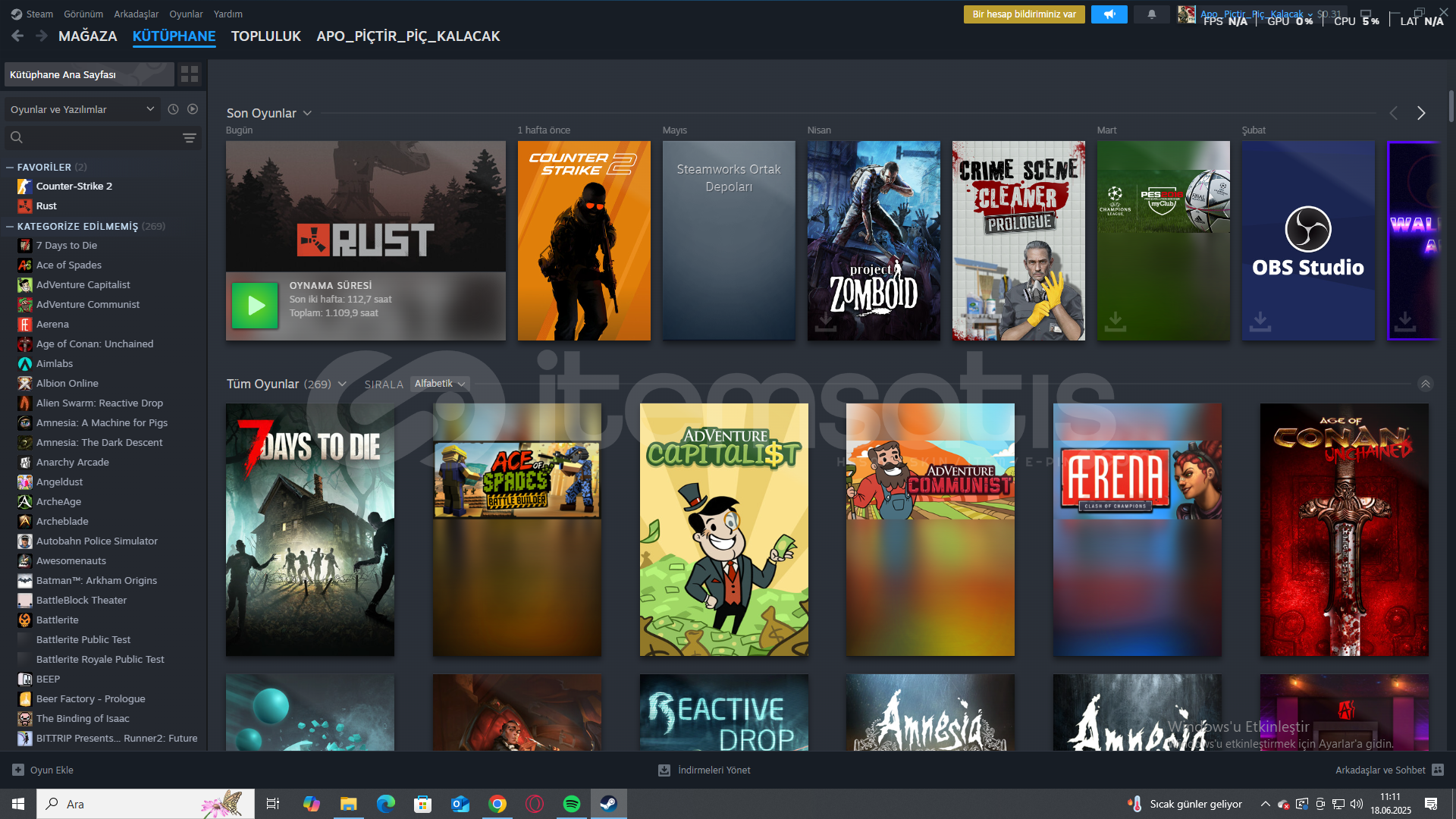Select Counter-Strike 2 in the favorites list
The width and height of the screenshot is (1456, 819).
pos(74,186)
